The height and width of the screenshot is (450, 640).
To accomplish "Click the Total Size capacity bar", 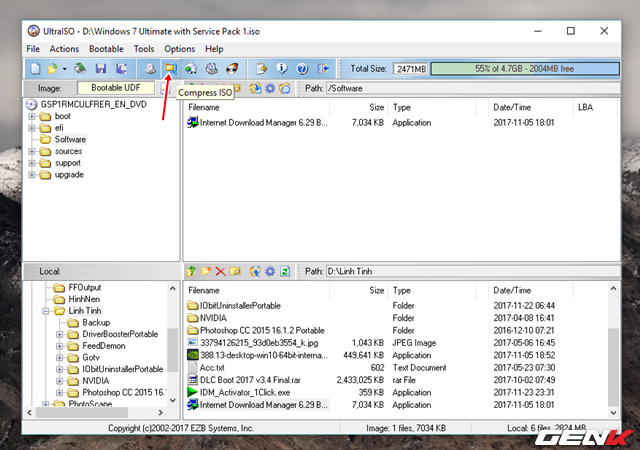I will coord(525,69).
